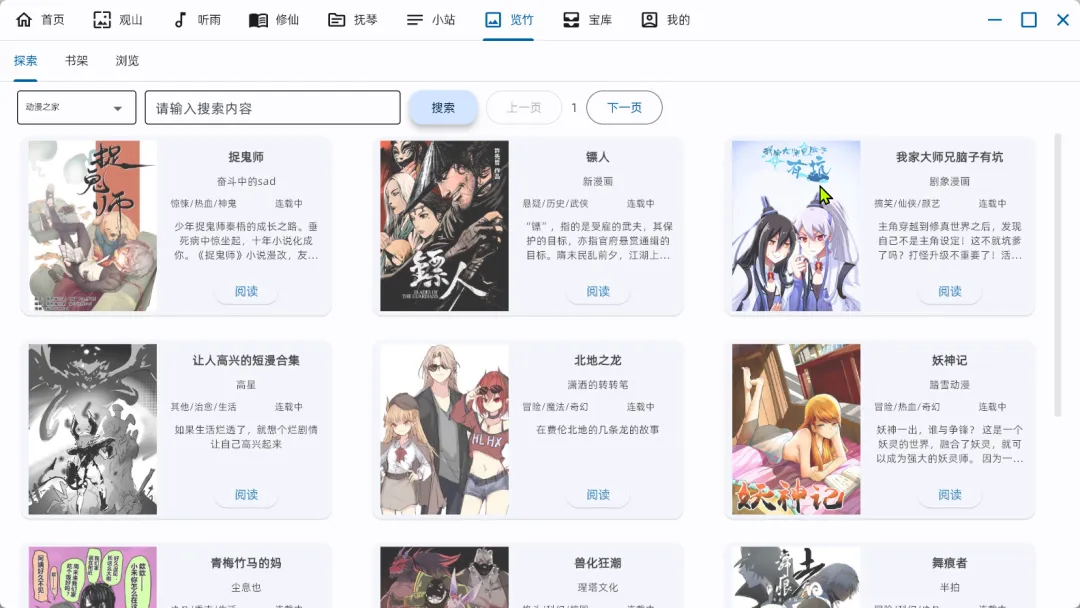Open the 让人高兴的短漫合集 cover thumbnail

coord(93,429)
